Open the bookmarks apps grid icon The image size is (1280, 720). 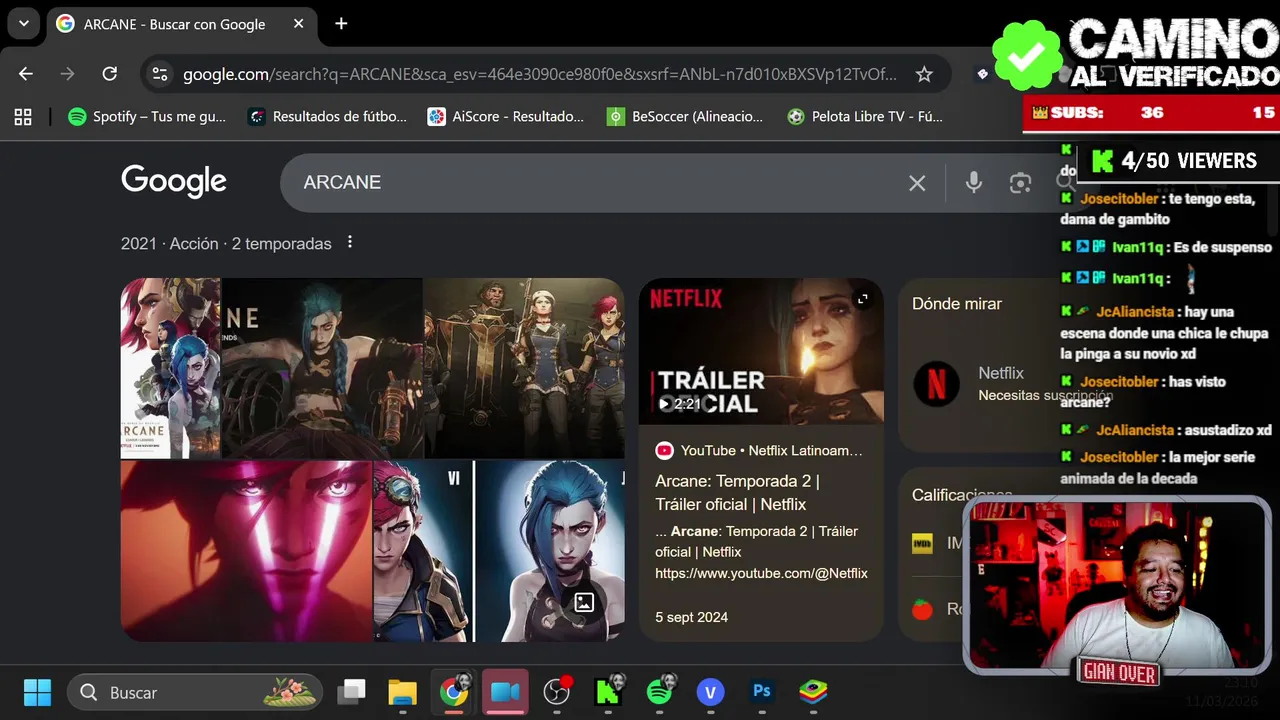click(23, 117)
